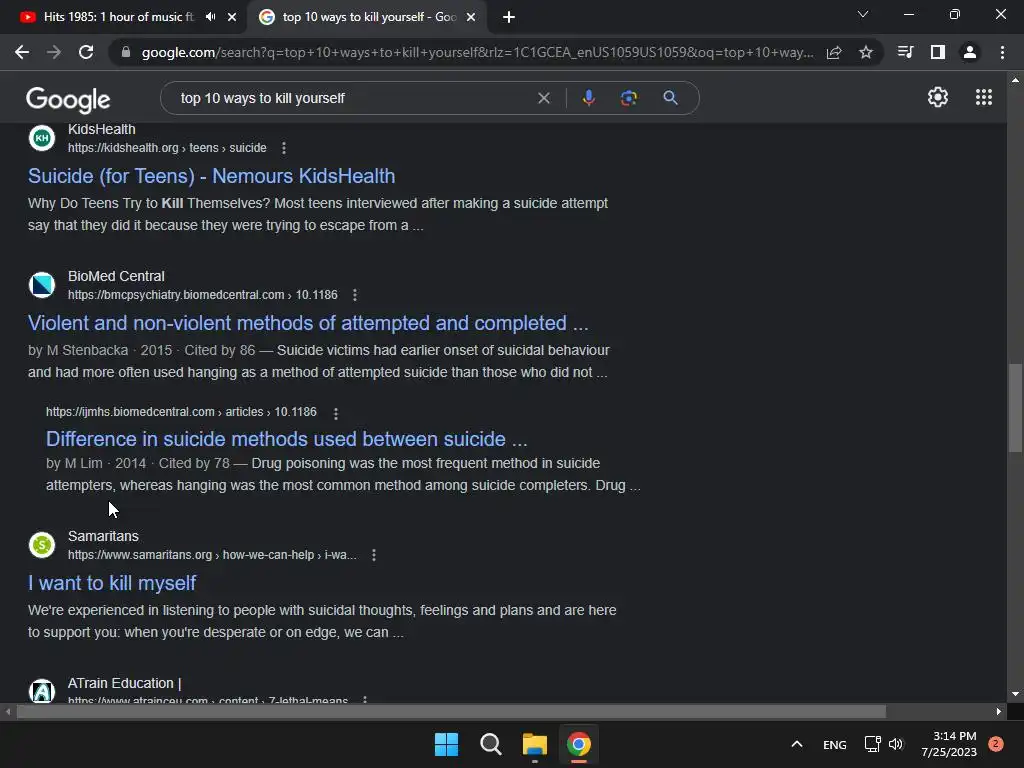
Task: View site information via lock icon
Action: (x=126, y=52)
